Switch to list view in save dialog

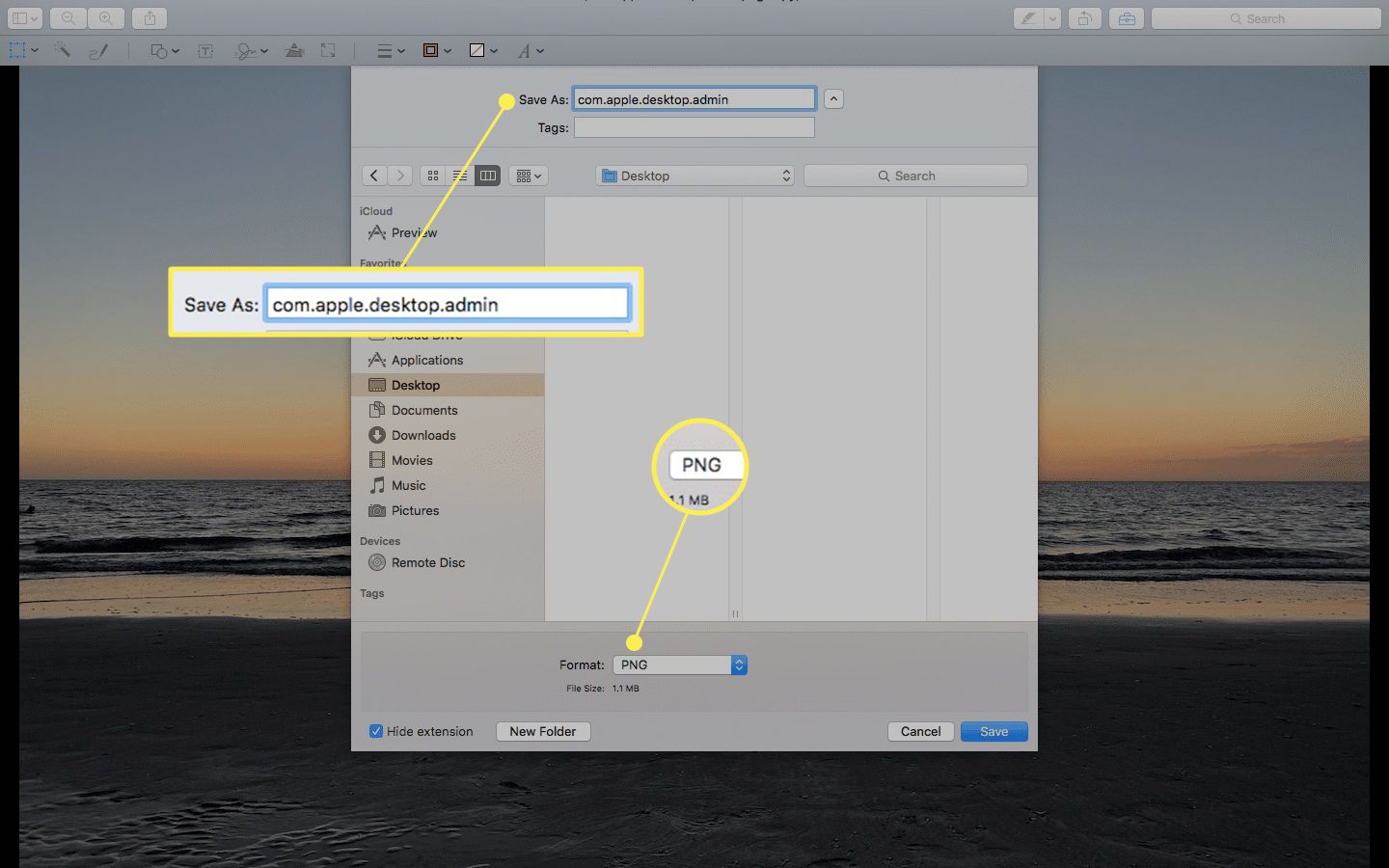tap(460, 176)
